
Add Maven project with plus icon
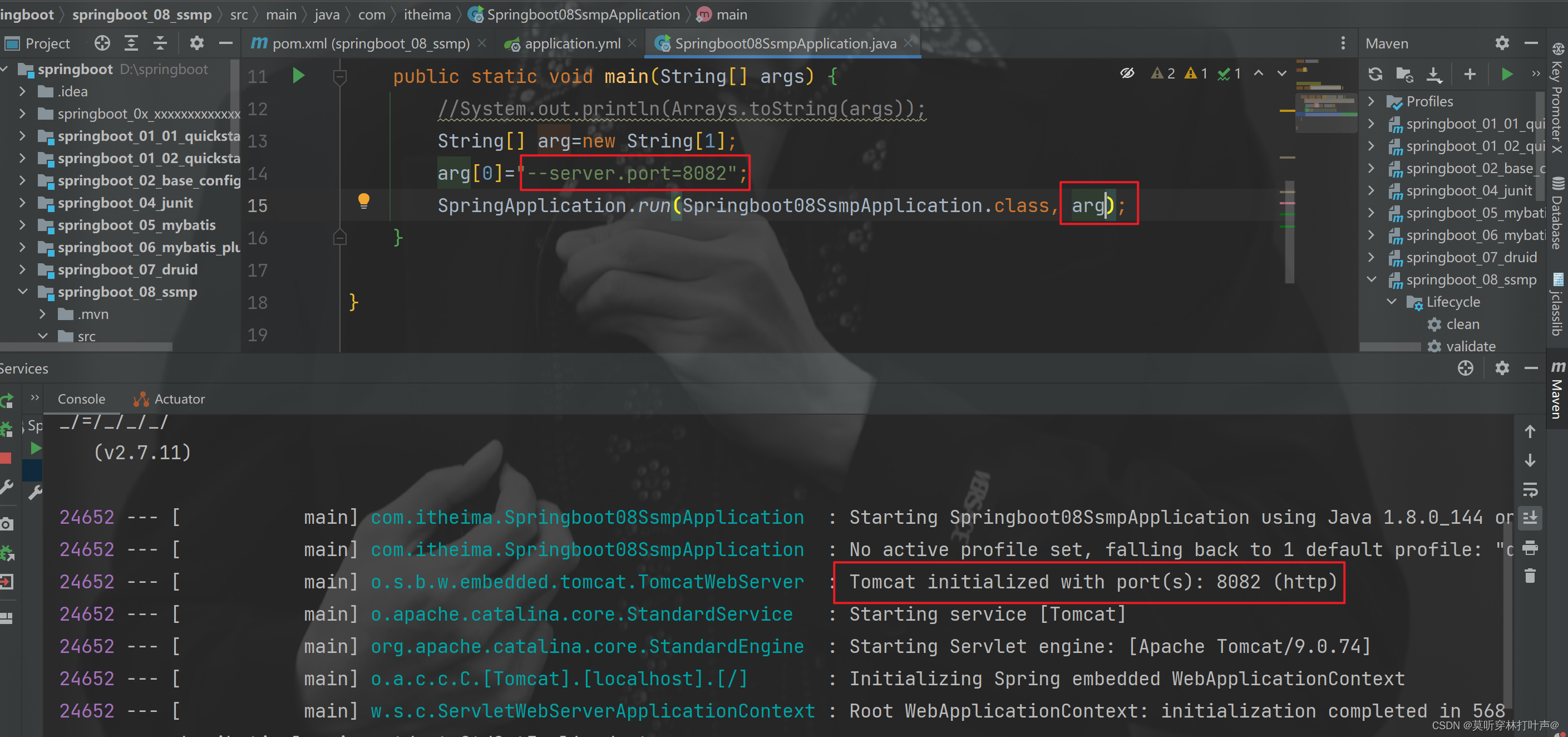(1470, 74)
